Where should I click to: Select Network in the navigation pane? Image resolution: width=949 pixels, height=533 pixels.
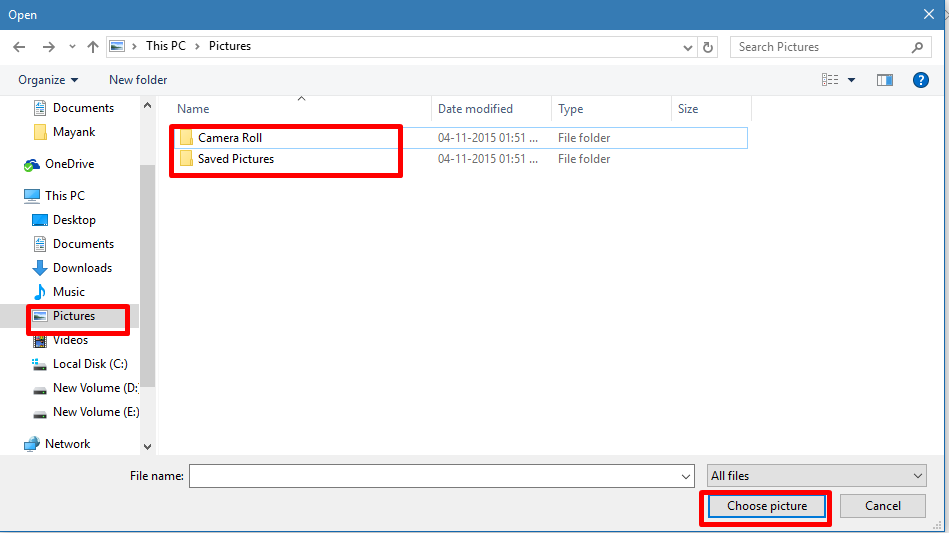tap(67, 444)
